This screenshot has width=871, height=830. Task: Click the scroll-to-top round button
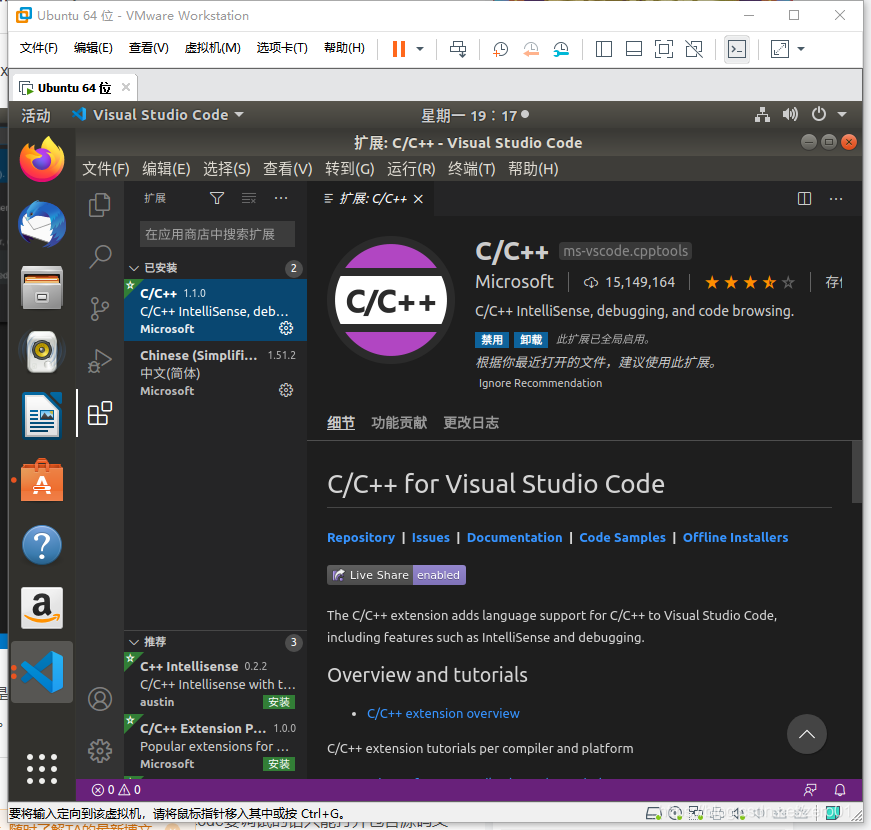(807, 734)
